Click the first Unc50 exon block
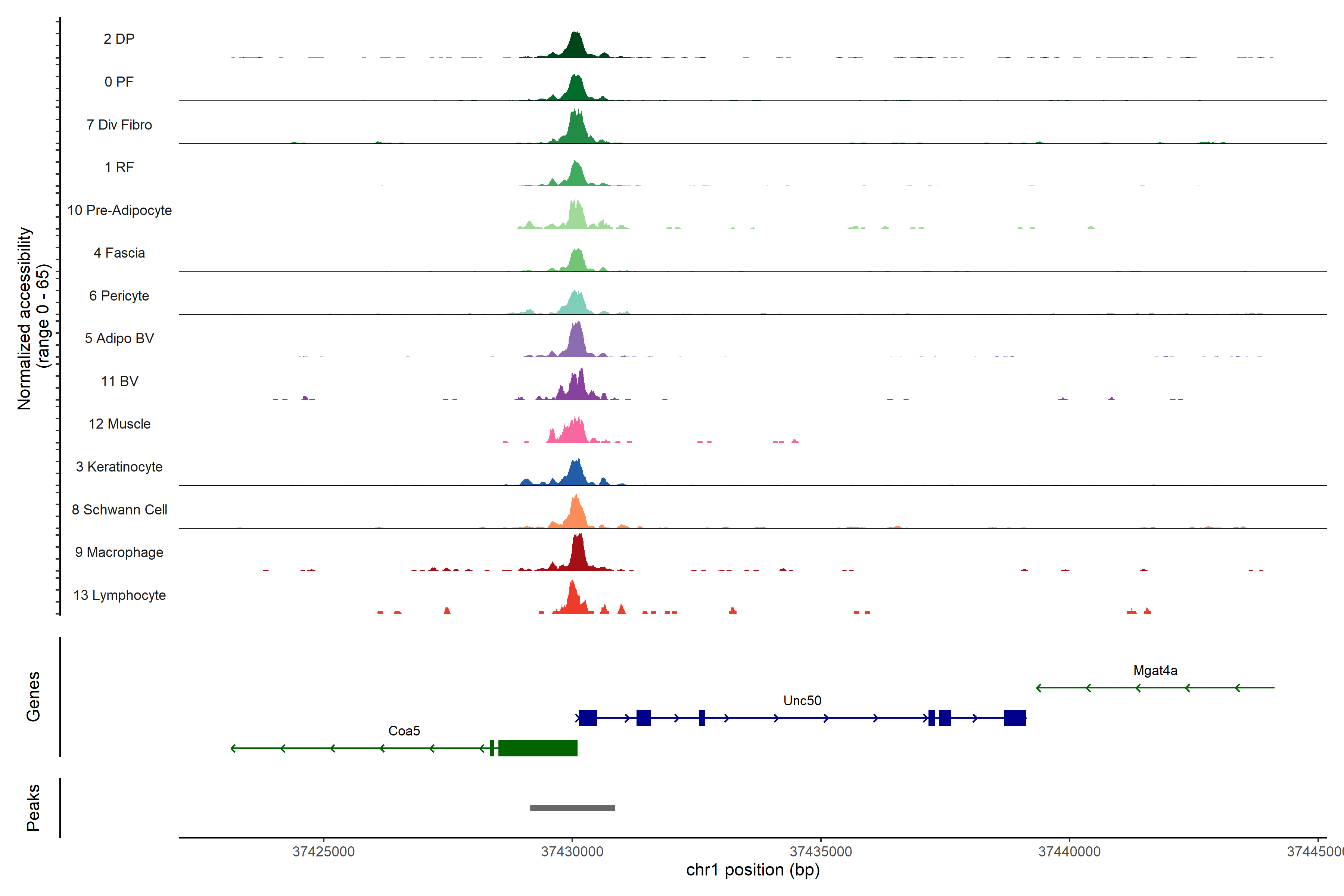 587,718
